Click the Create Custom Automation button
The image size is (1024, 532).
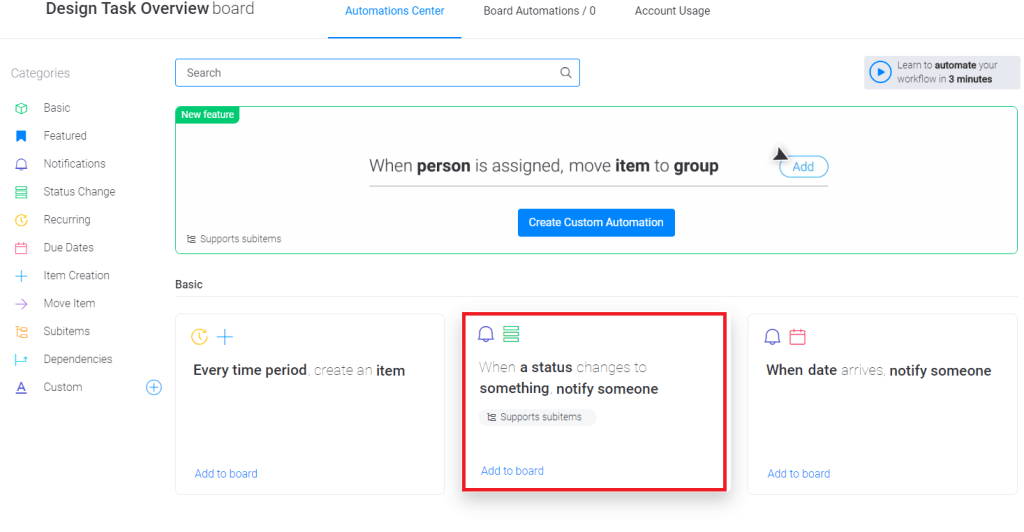pos(596,222)
